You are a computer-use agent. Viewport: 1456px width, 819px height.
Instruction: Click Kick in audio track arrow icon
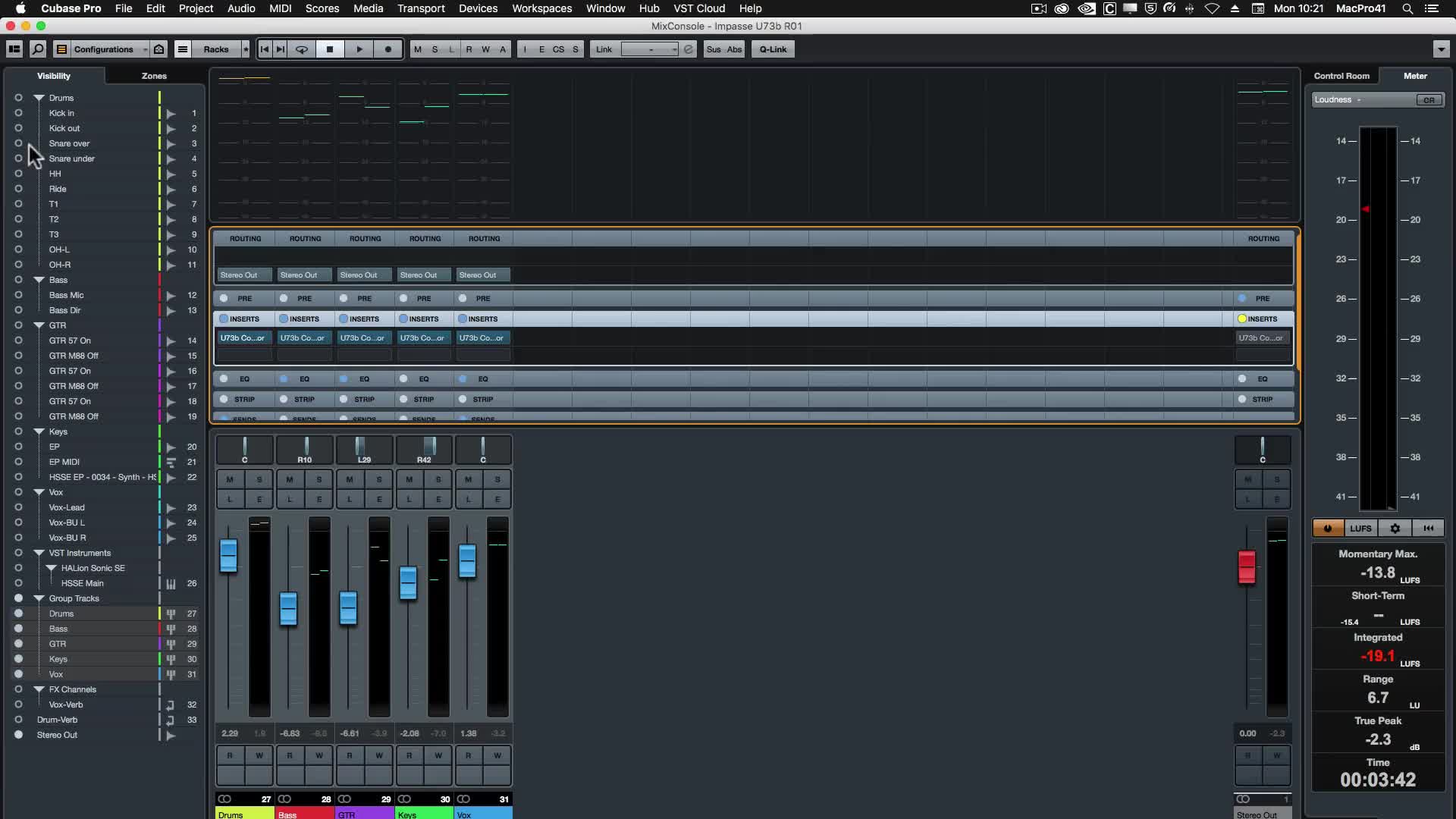[171, 113]
